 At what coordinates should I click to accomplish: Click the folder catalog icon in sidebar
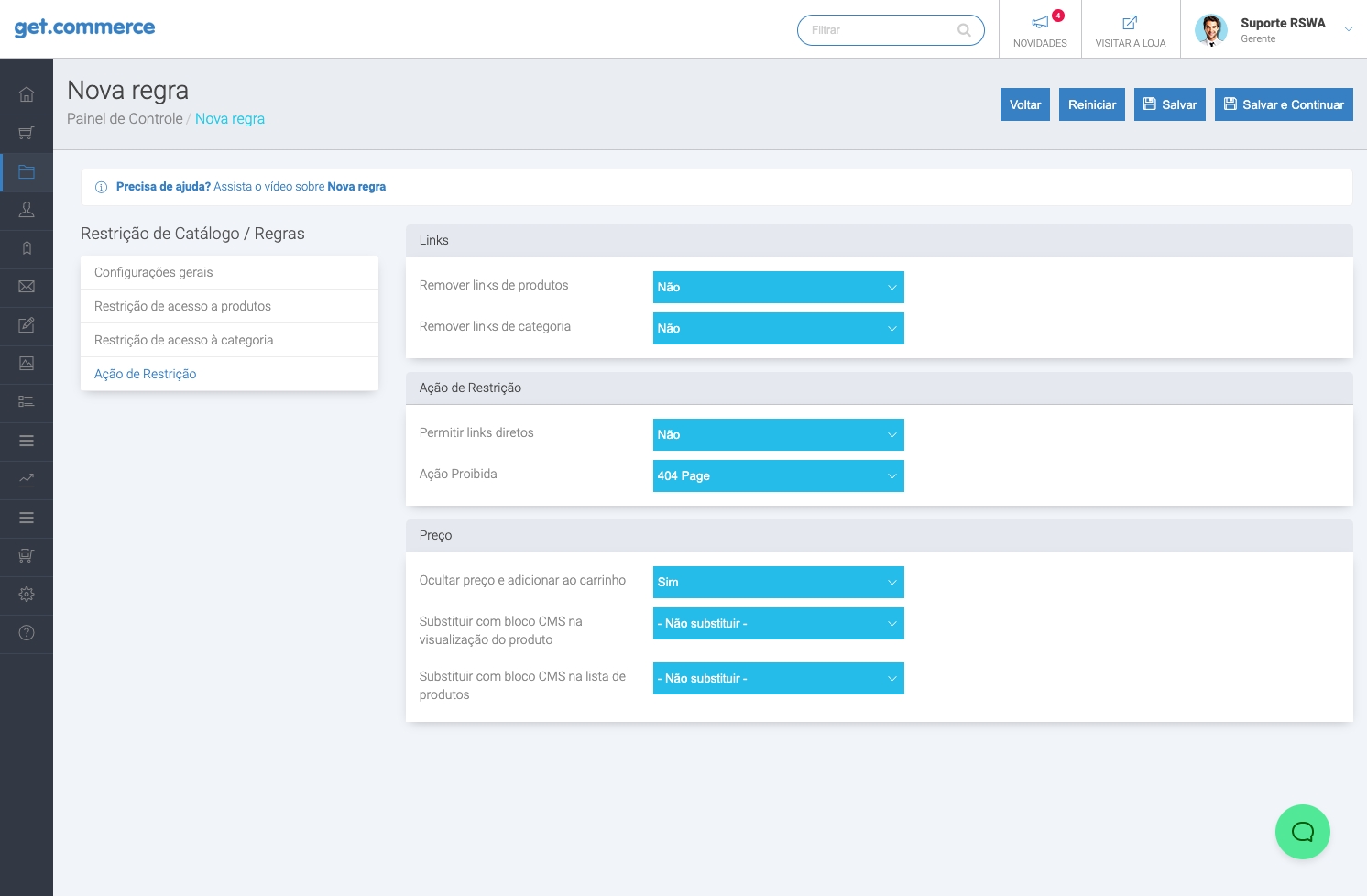[27, 172]
